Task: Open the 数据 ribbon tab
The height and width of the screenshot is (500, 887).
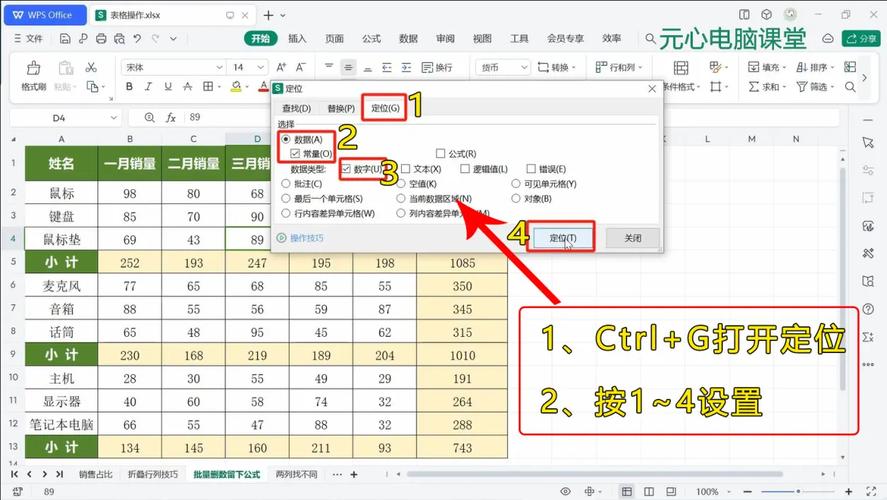Action: 408,38
